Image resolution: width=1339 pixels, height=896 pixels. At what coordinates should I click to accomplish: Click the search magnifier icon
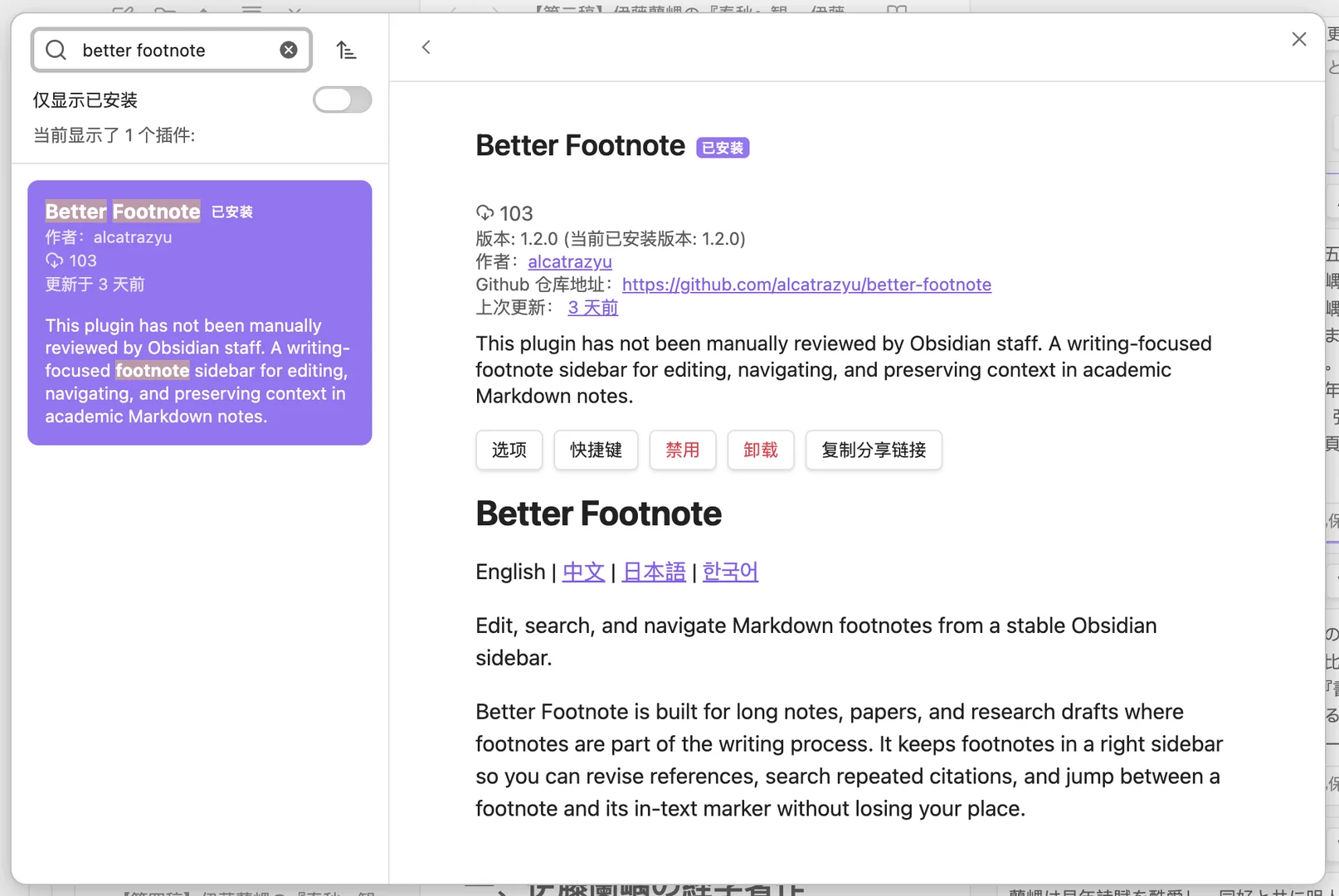pyautogui.click(x=56, y=50)
